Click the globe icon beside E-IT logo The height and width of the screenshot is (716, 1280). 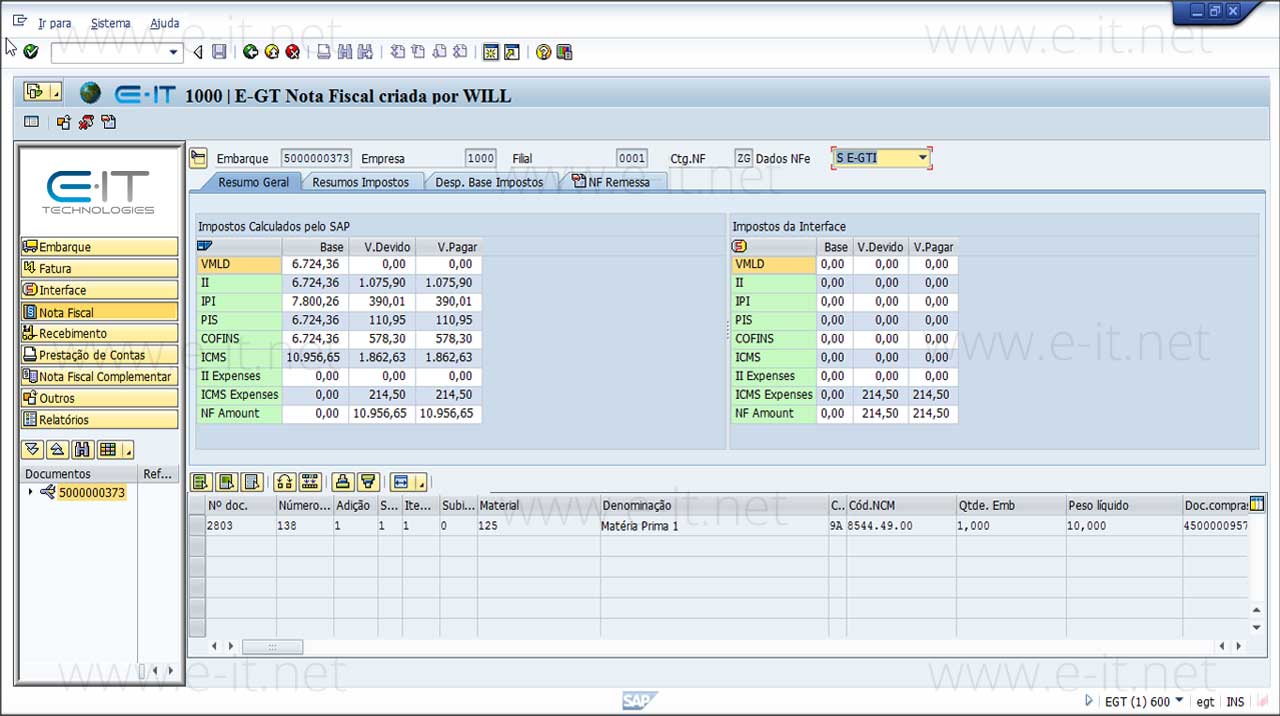pos(91,93)
